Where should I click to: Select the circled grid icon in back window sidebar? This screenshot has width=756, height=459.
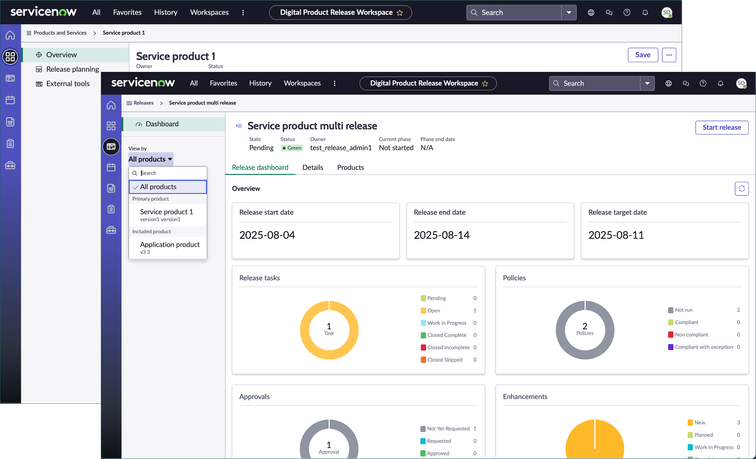click(x=10, y=56)
